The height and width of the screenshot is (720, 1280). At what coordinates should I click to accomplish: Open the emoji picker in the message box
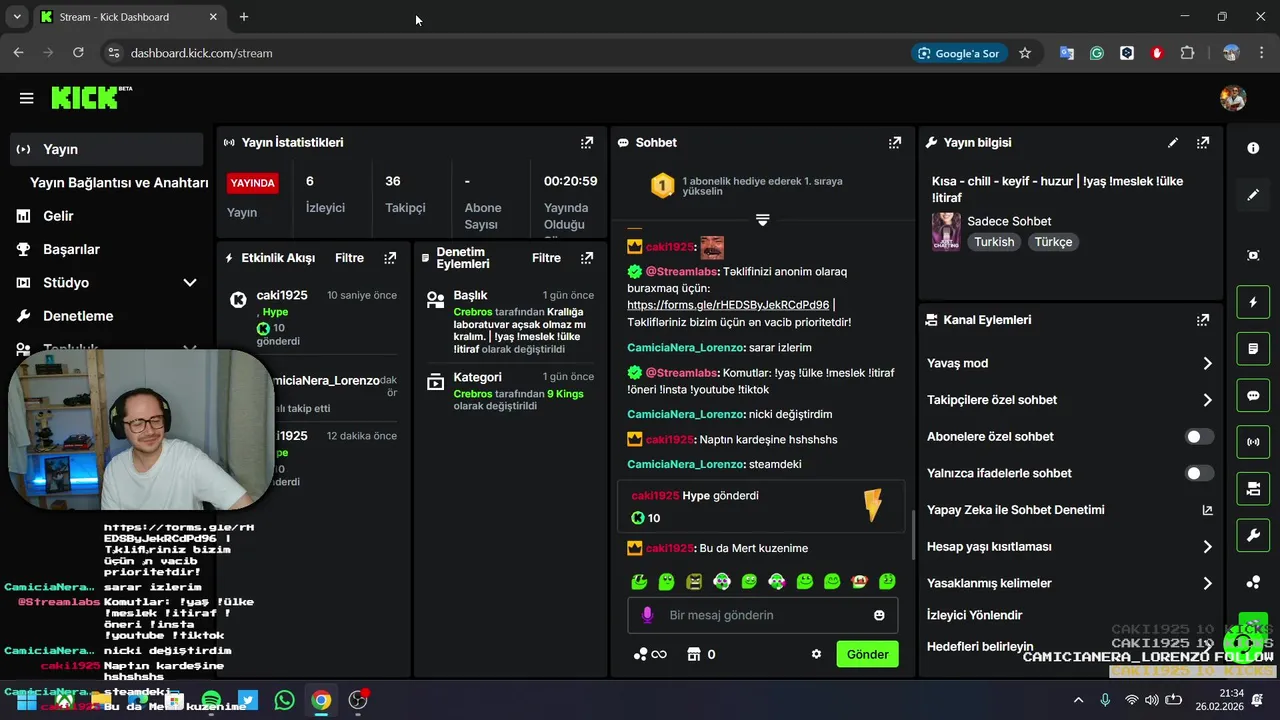[x=879, y=615]
